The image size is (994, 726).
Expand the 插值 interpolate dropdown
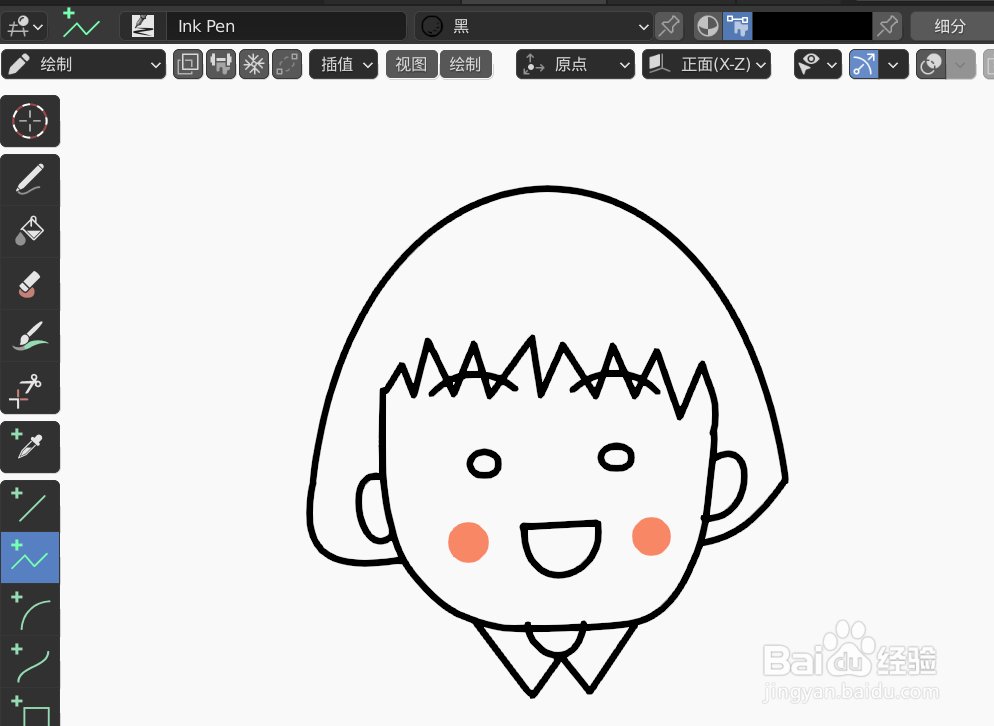[x=344, y=64]
